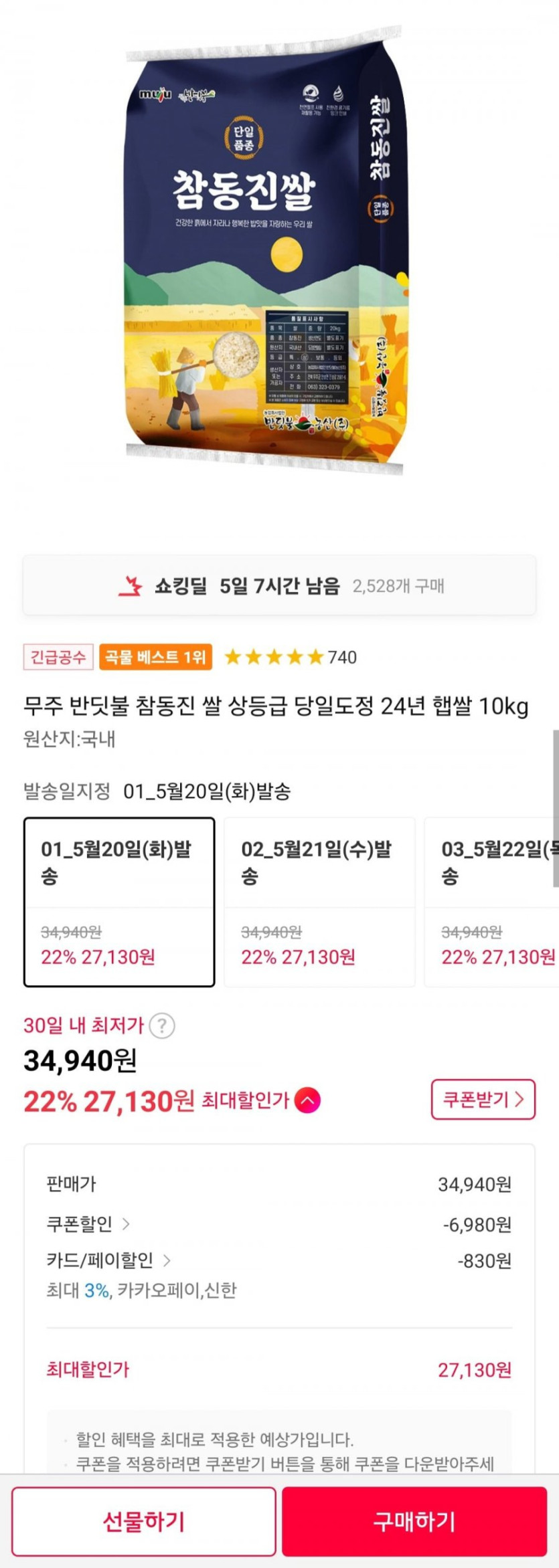Tap the shocking deal countdown banner

280,586
